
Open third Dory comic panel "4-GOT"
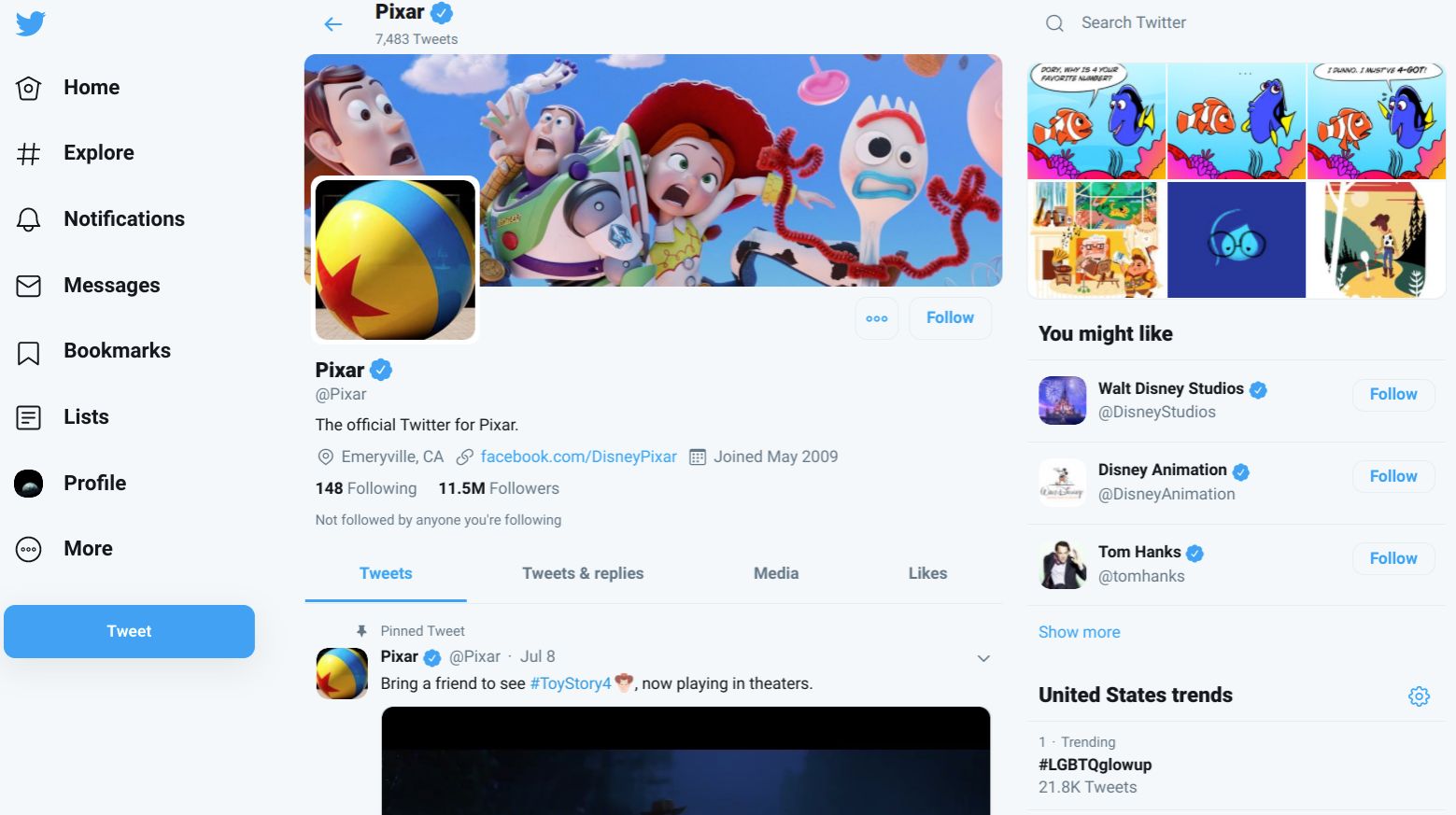point(1377,121)
